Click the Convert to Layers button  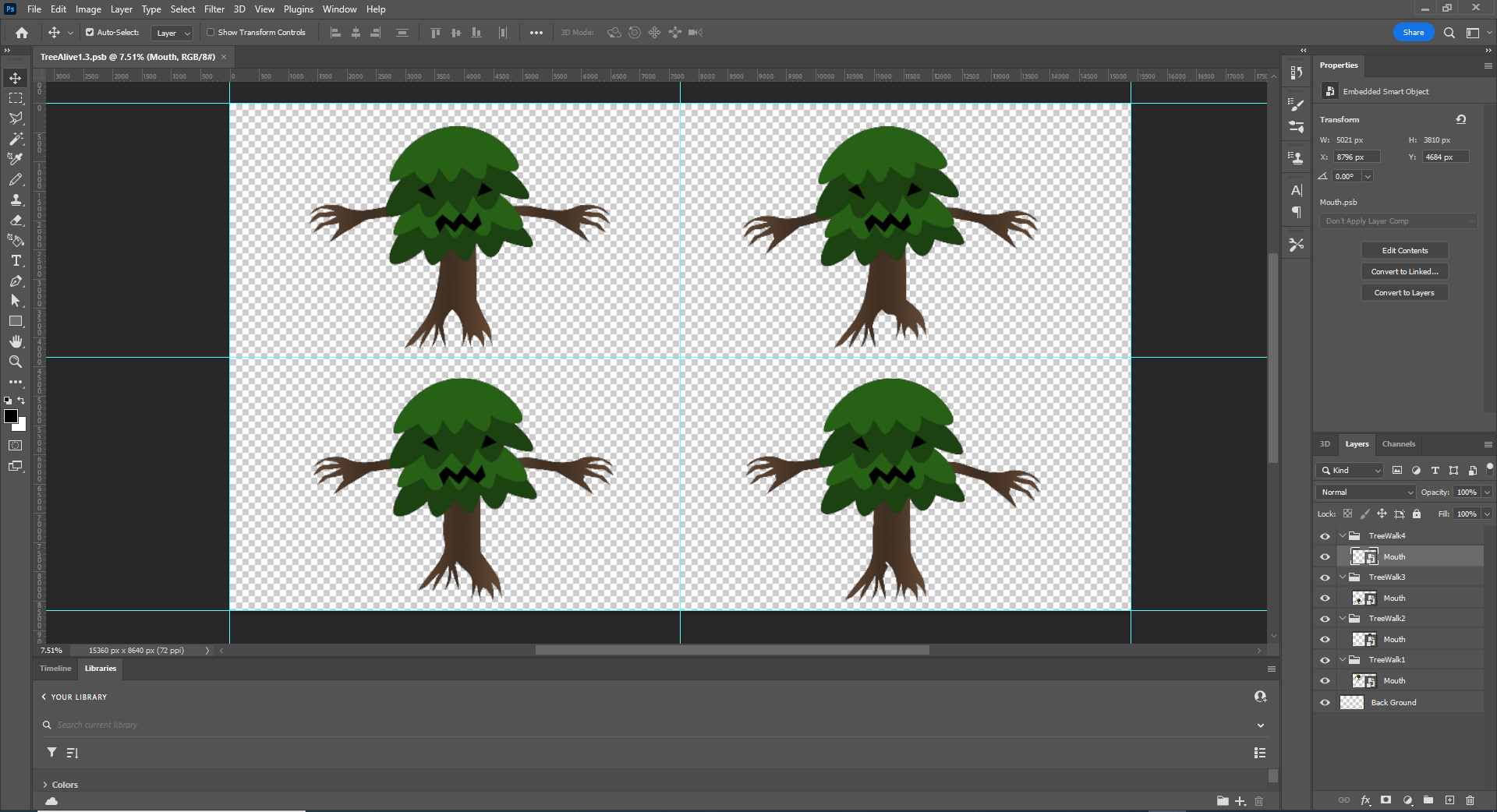click(1403, 292)
